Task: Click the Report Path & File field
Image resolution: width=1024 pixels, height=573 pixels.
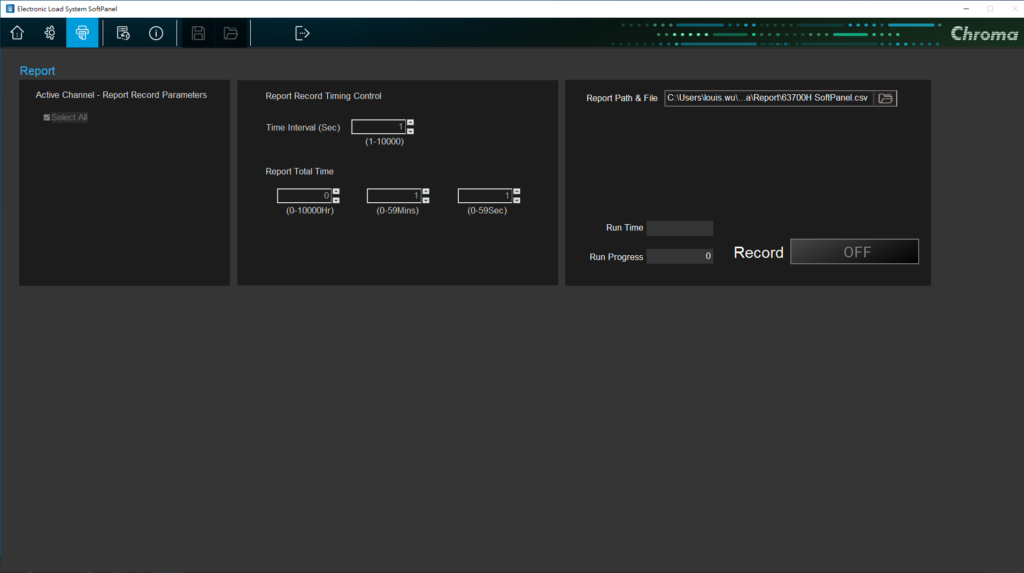Action: [769, 98]
